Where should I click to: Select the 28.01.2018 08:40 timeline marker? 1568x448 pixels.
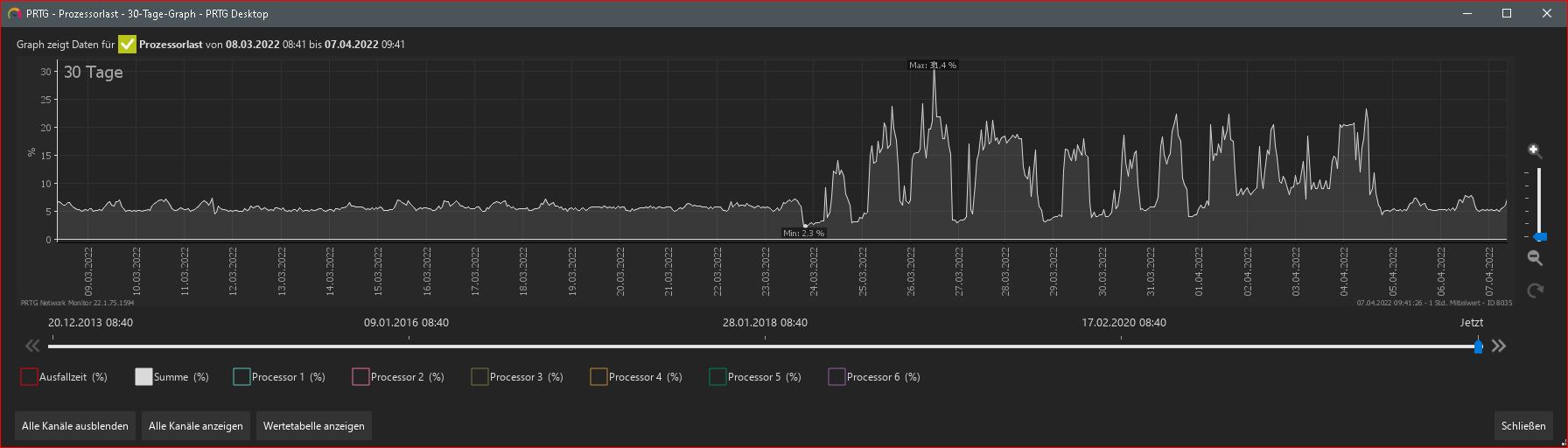pos(765,323)
